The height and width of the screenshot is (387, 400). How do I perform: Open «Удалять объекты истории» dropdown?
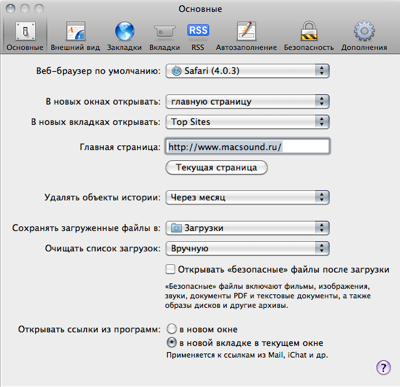pyautogui.click(x=247, y=197)
